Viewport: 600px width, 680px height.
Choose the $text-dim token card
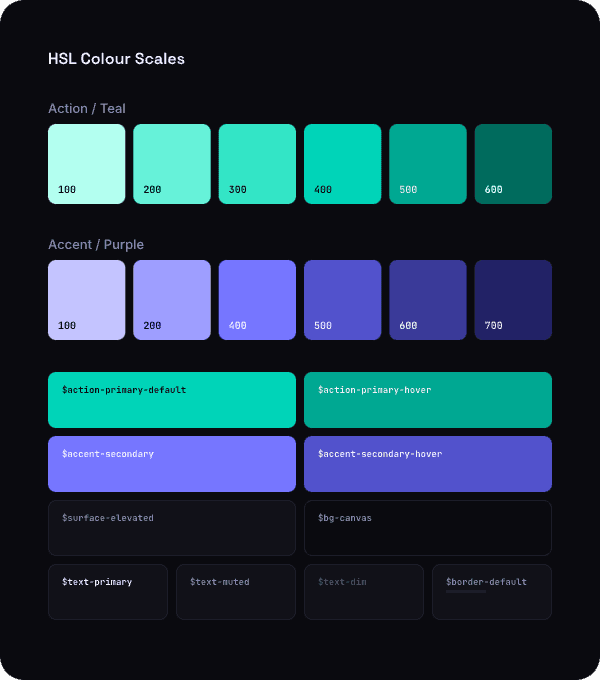pyautogui.click(x=364, y=592)
